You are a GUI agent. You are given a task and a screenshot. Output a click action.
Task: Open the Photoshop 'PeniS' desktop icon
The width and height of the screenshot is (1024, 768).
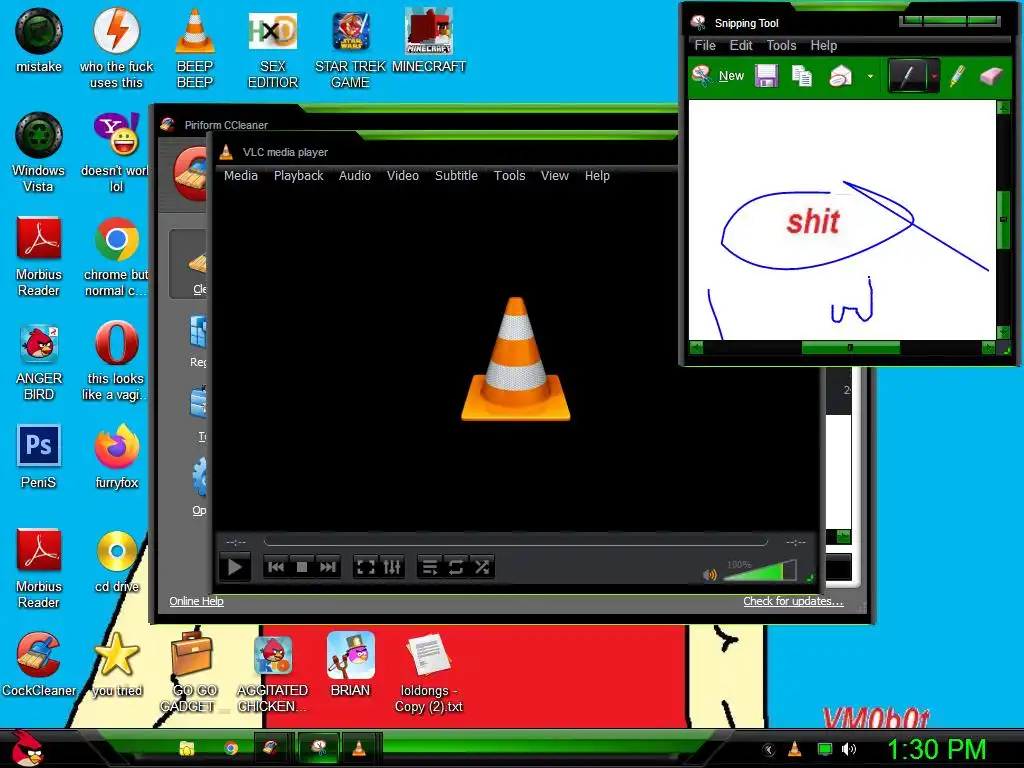[x=39, y=456]
